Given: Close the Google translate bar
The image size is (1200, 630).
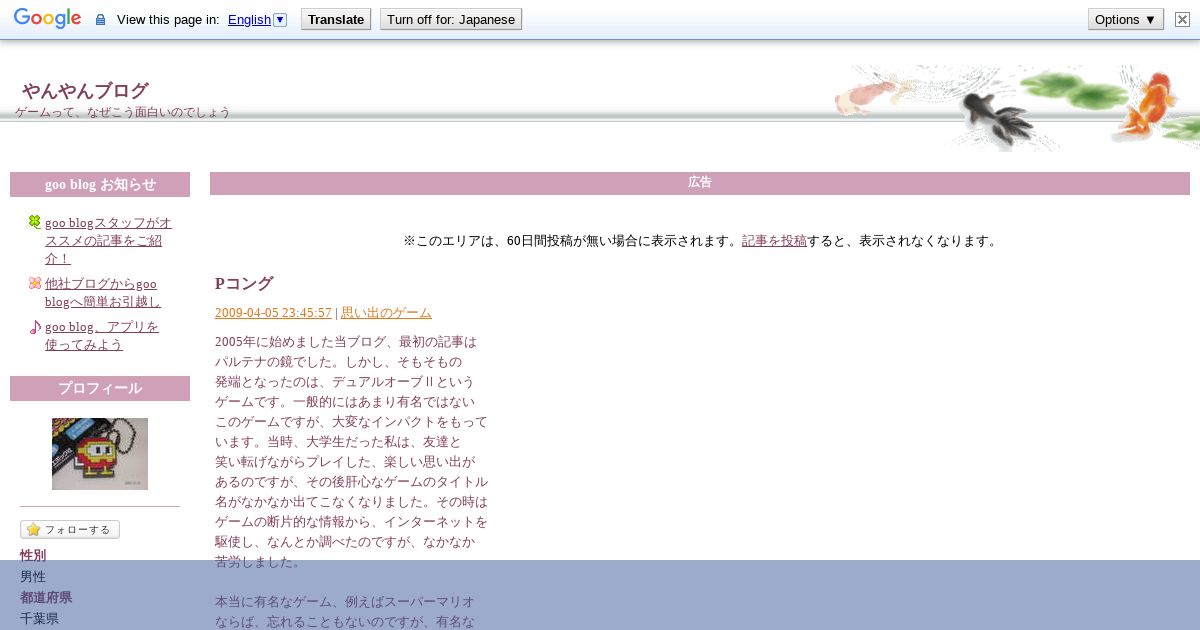Looking at the screenshot, I should coord(1182,19).
